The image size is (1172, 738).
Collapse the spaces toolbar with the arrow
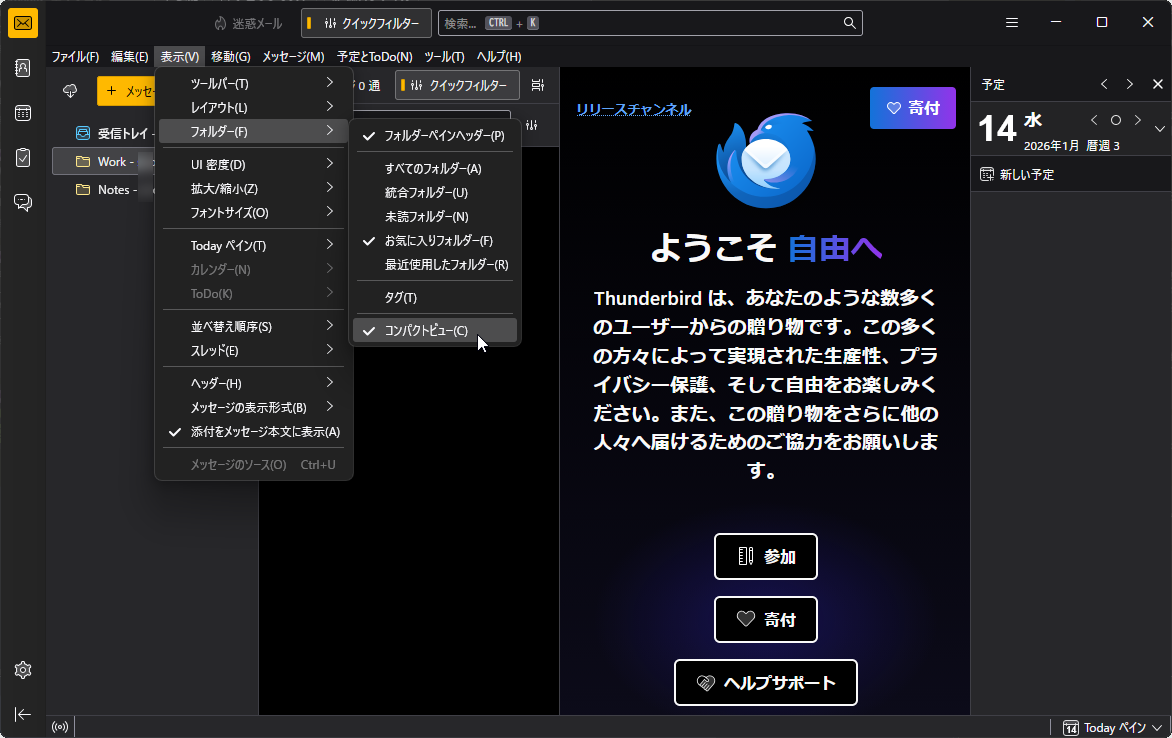[22, 714]
